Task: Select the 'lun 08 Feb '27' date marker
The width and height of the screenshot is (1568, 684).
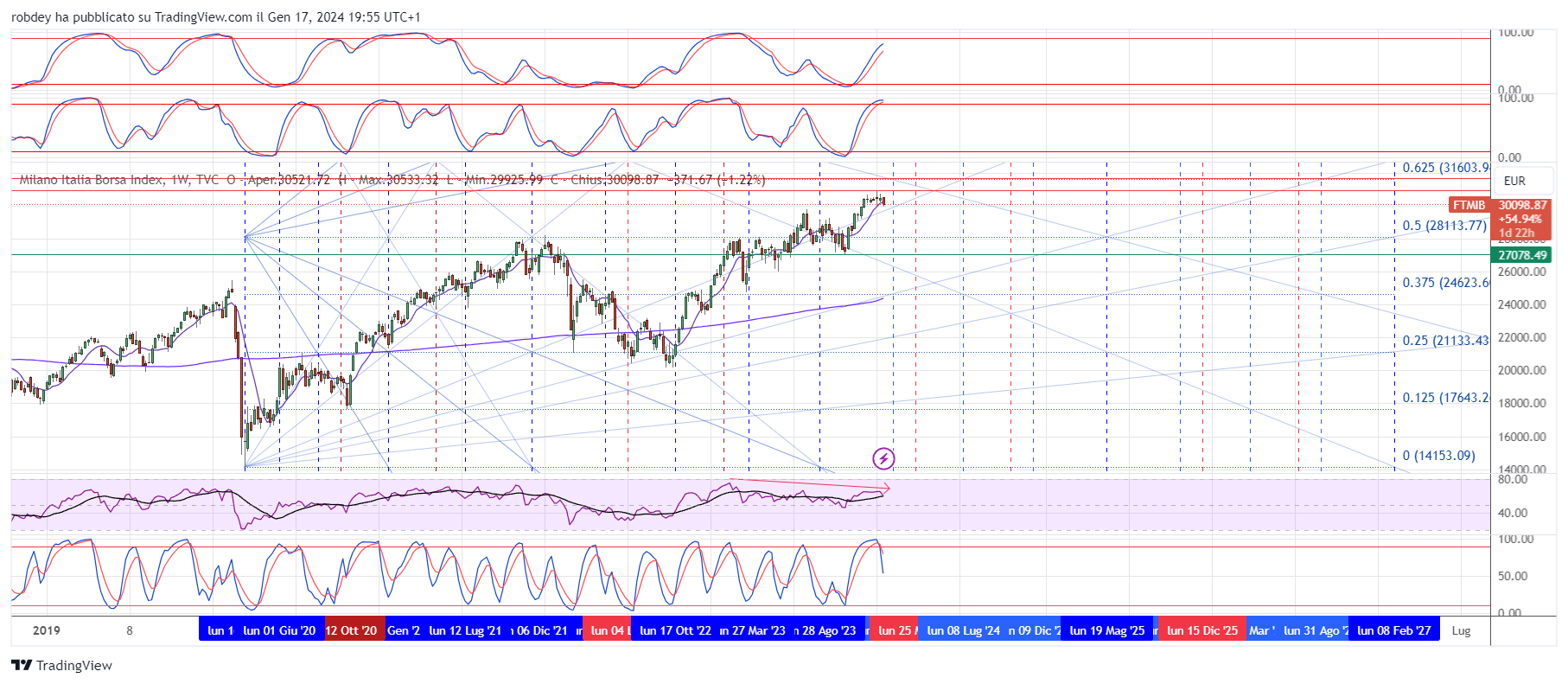Action: 1394,630
